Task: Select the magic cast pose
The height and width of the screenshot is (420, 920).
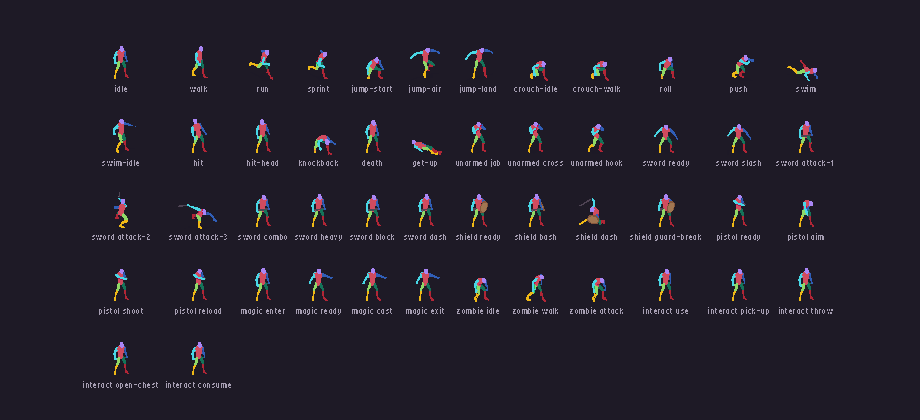Action: click(x=373, y=284)
